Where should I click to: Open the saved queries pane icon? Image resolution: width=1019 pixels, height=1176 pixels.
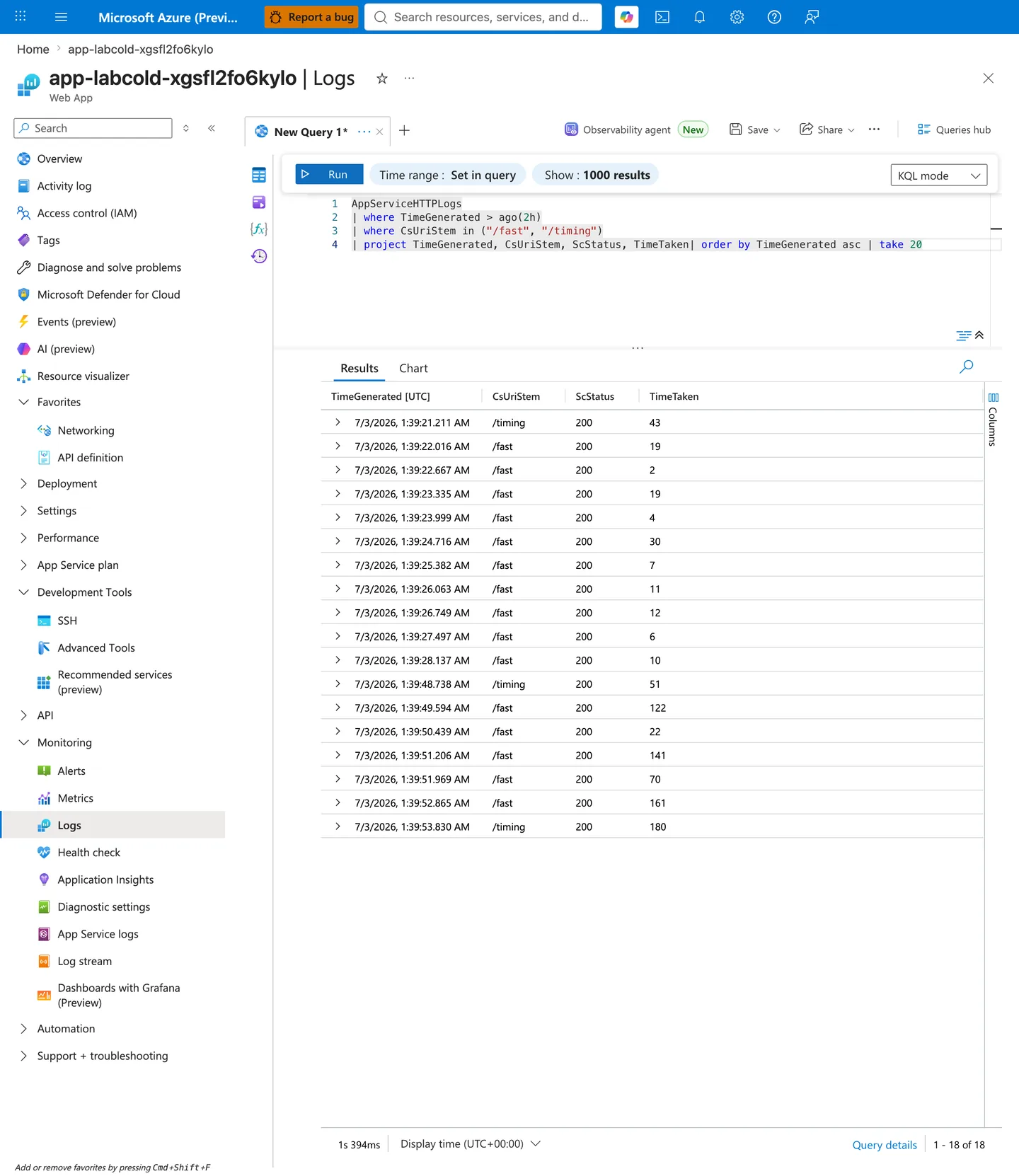259,202
